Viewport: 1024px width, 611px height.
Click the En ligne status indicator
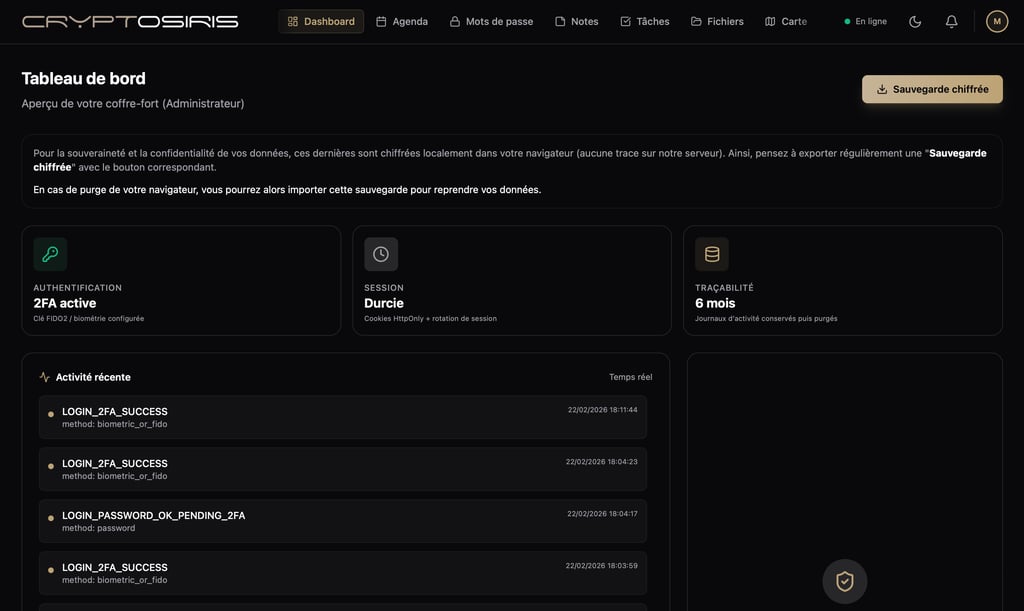point(866,21)
